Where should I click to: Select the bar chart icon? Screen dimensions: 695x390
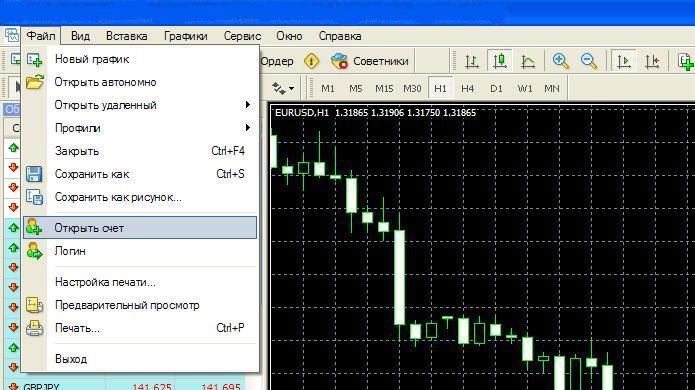(472, 61)
